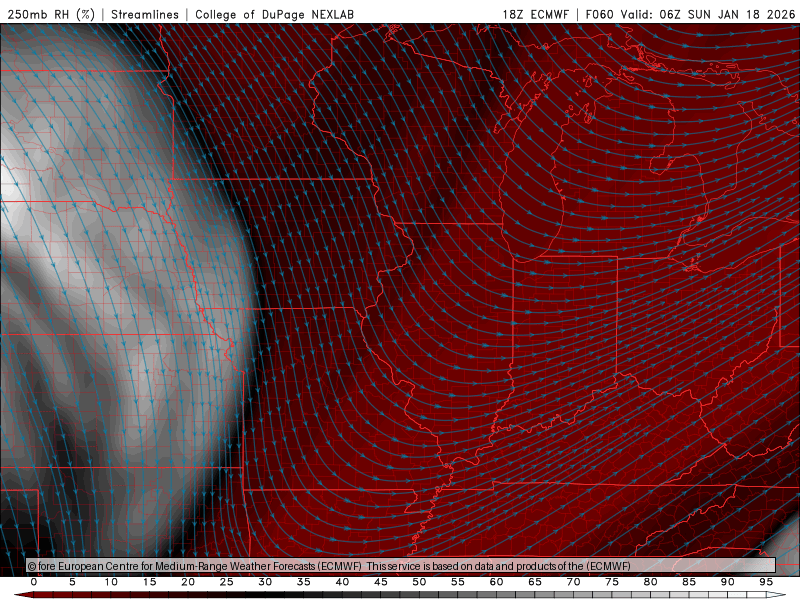Click the ECMWF copyright notice banner
Image resolution: width=800 pixels, height=600 pixels.
pyautogui.click(x=401, y=566)
